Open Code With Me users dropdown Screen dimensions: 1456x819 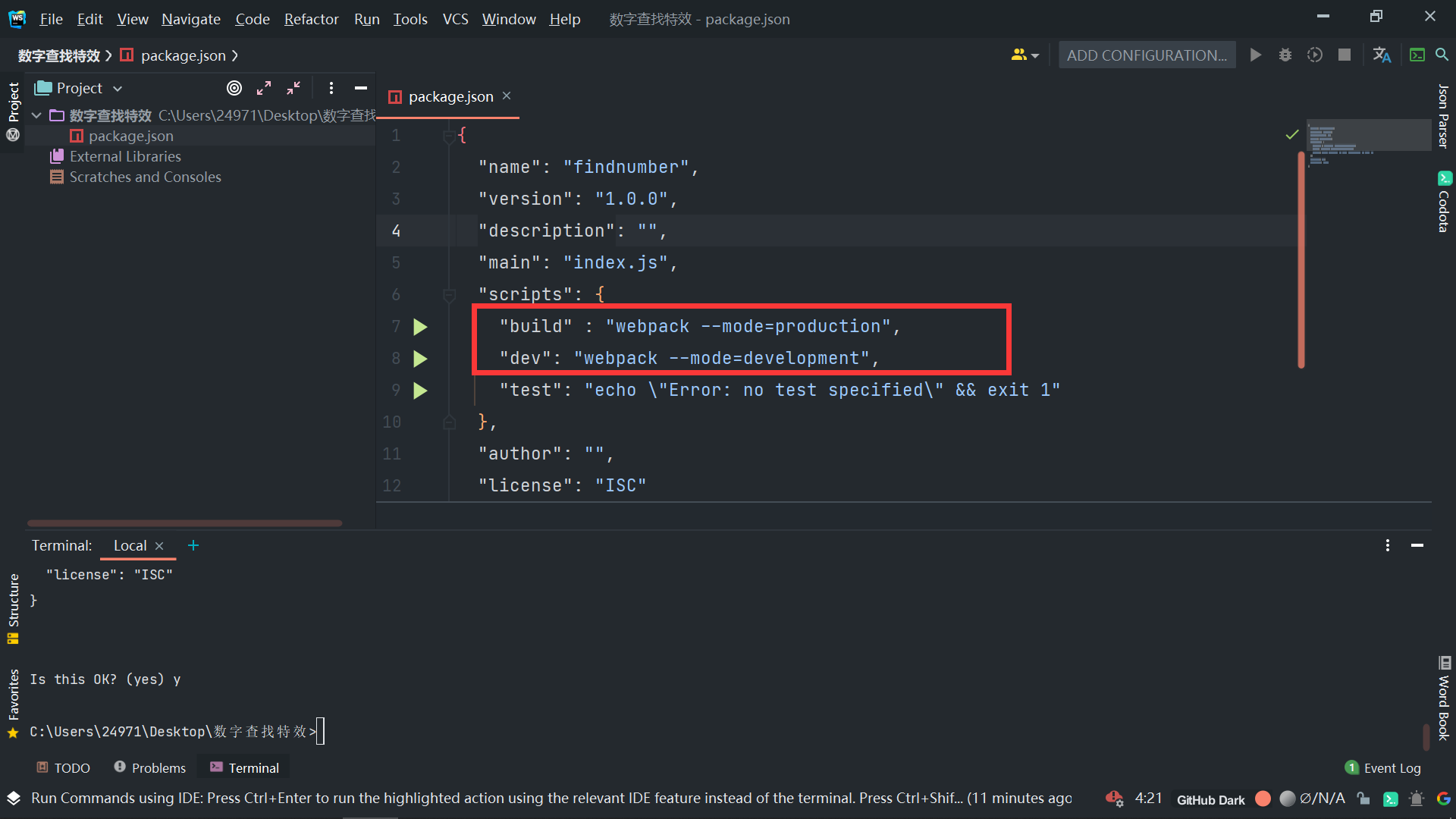pyautogui.click(x=1025, y=55)
